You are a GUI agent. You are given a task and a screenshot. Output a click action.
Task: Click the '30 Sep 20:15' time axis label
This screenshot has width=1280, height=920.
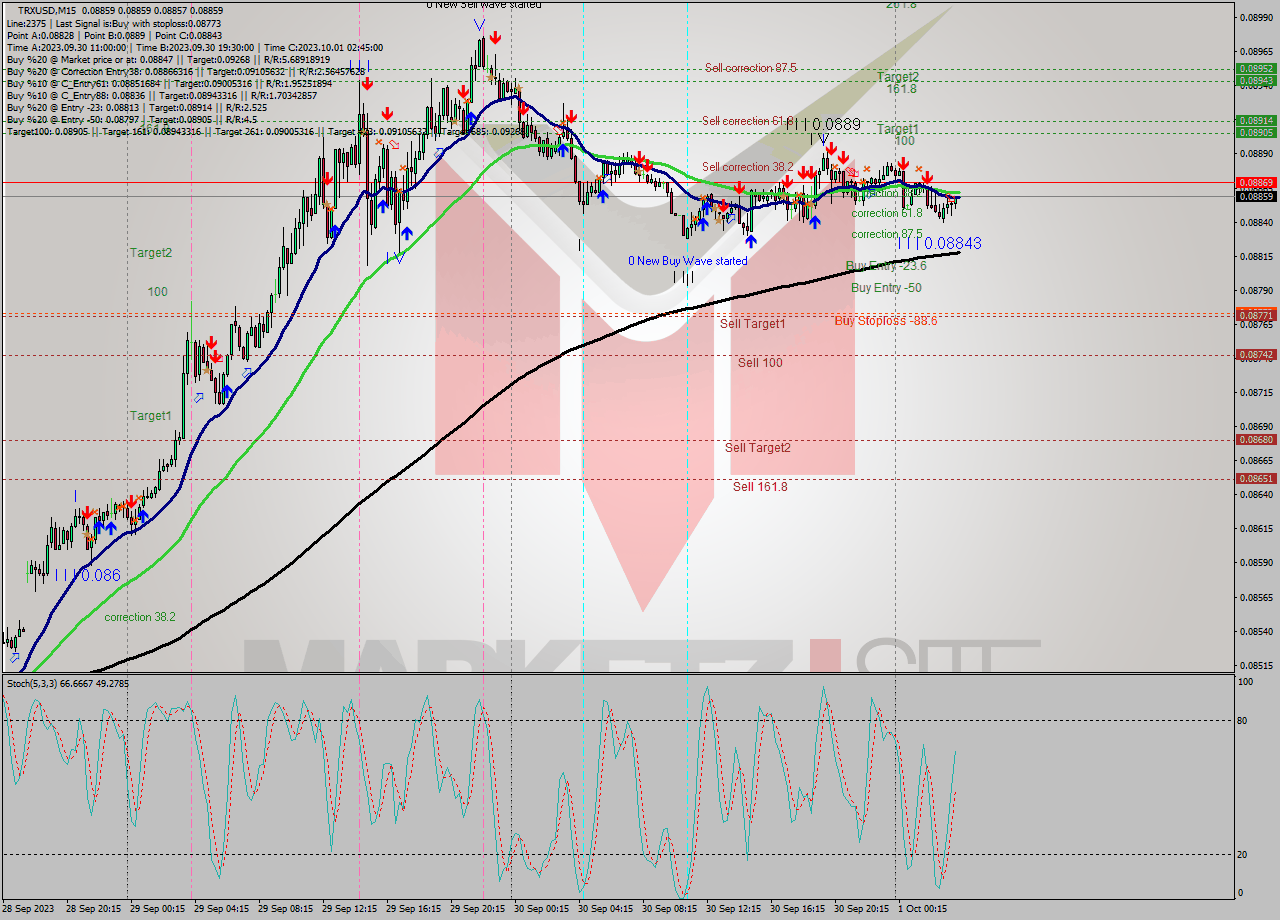tap(861, 909)
